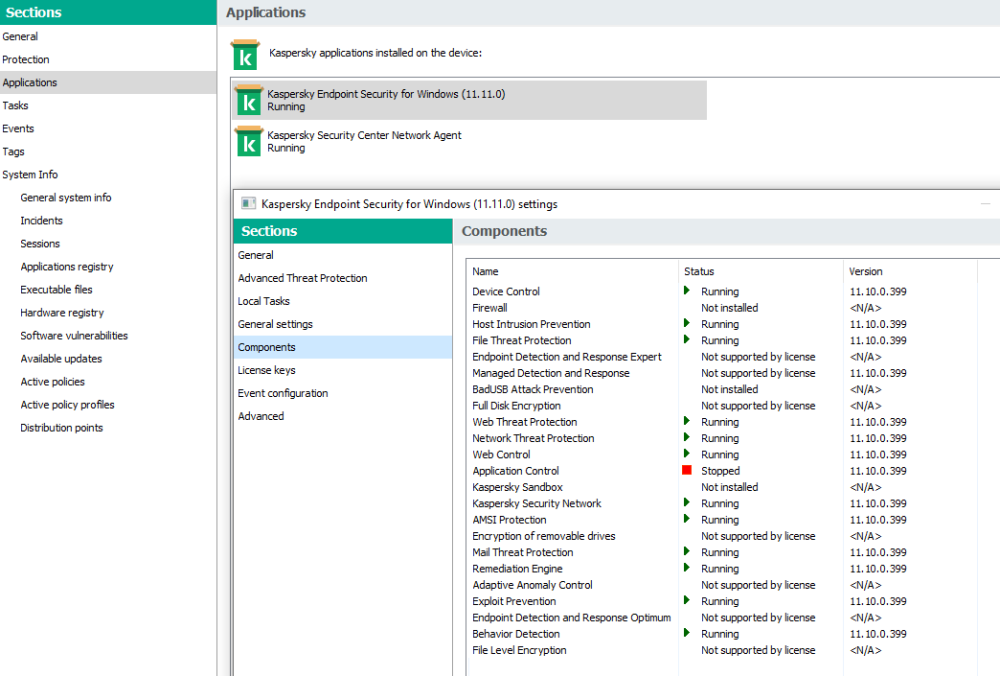Sort components by the Status column header
The height and width of the screenshot is (676, 1000).
tap(699, 272)
